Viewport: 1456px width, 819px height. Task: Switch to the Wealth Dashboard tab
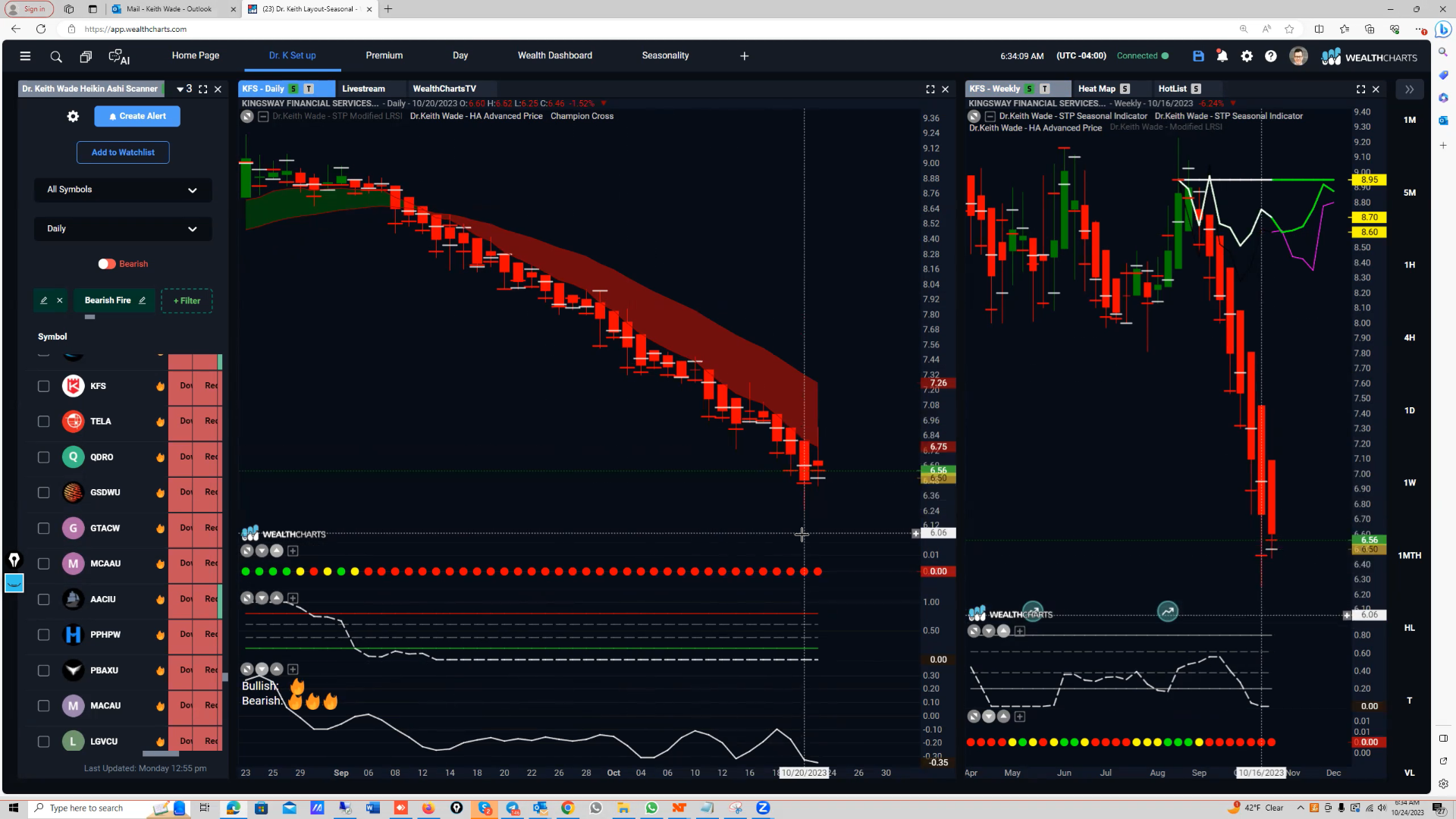click(555, 55)
